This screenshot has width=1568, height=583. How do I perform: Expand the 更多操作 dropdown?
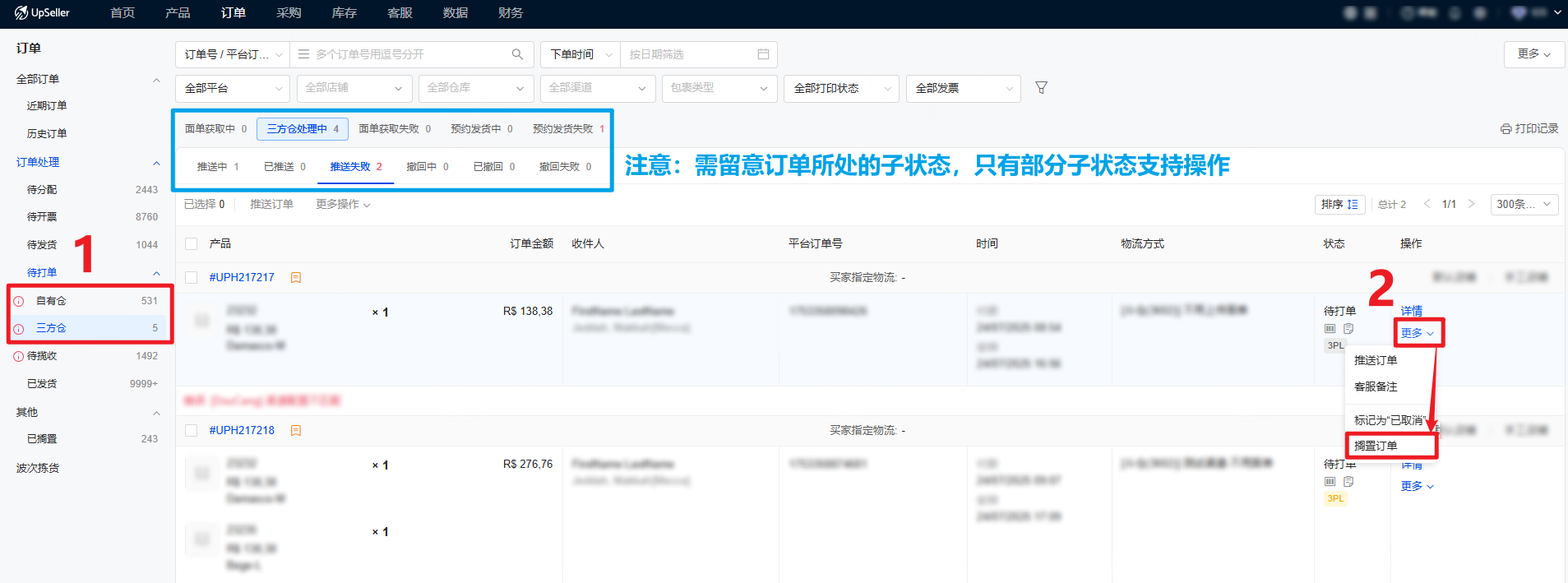(x=343, y=205)
